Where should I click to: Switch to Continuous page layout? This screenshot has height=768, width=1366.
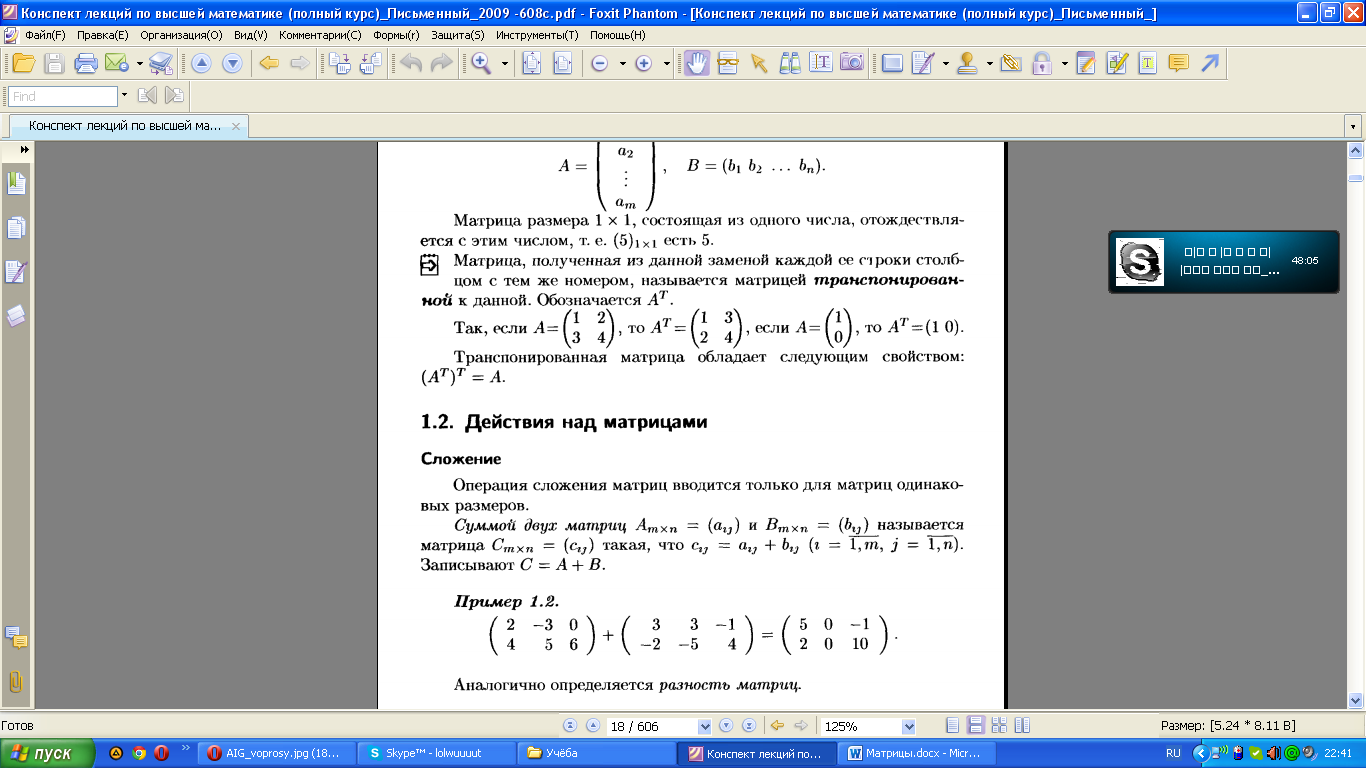(x=976, y=726)
